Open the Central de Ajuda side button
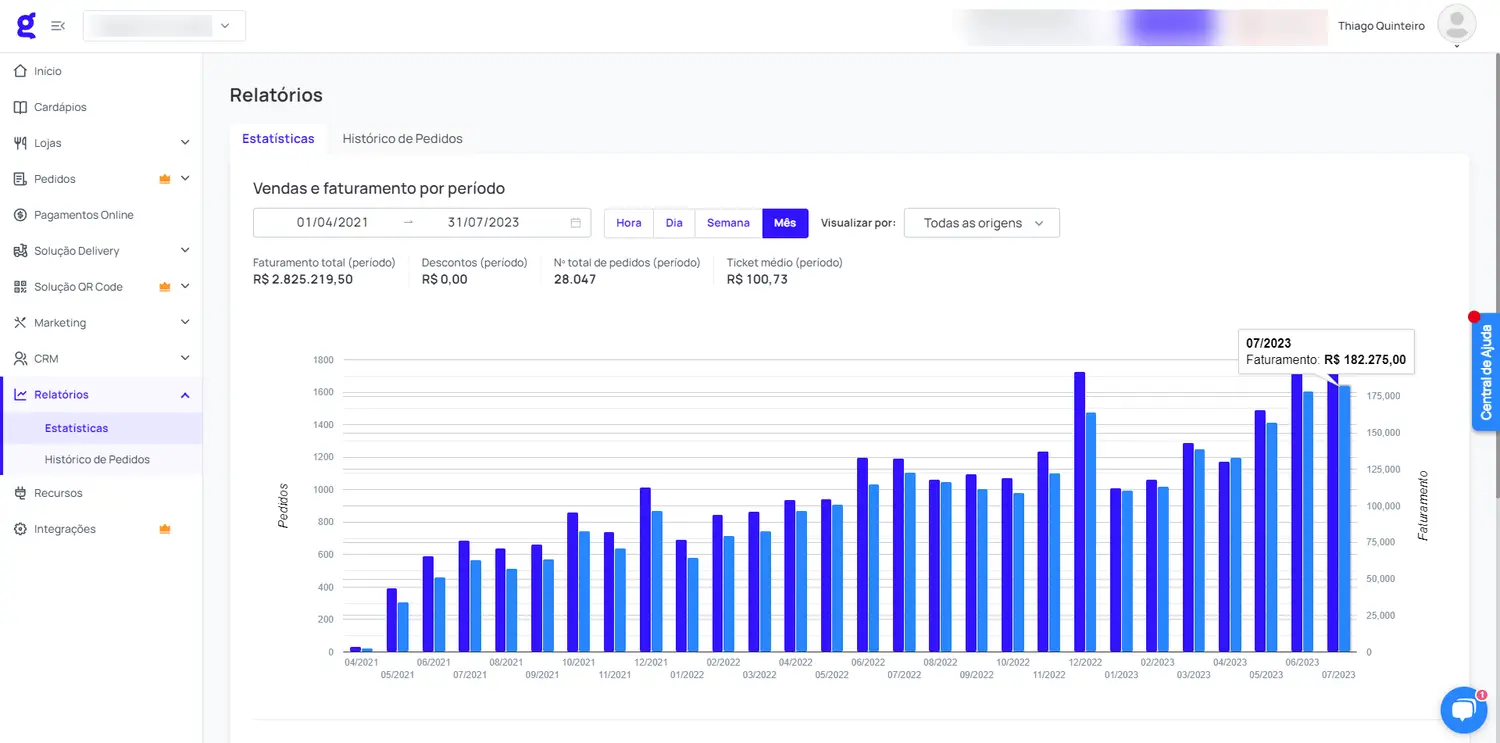Screen dimensions: 1500x743 [x=1486, y=372]
